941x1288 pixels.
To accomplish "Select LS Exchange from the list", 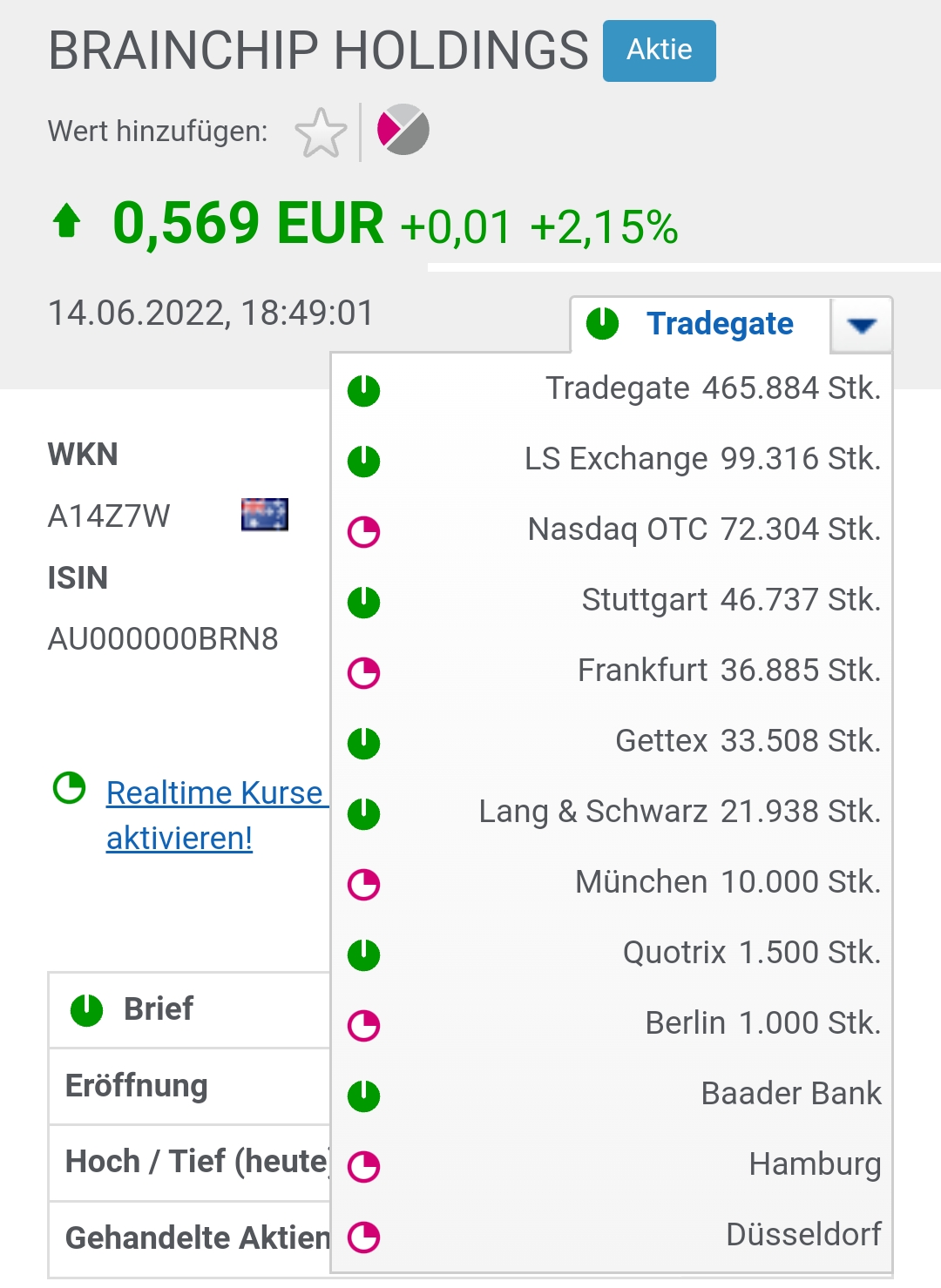I will (701, 459).
